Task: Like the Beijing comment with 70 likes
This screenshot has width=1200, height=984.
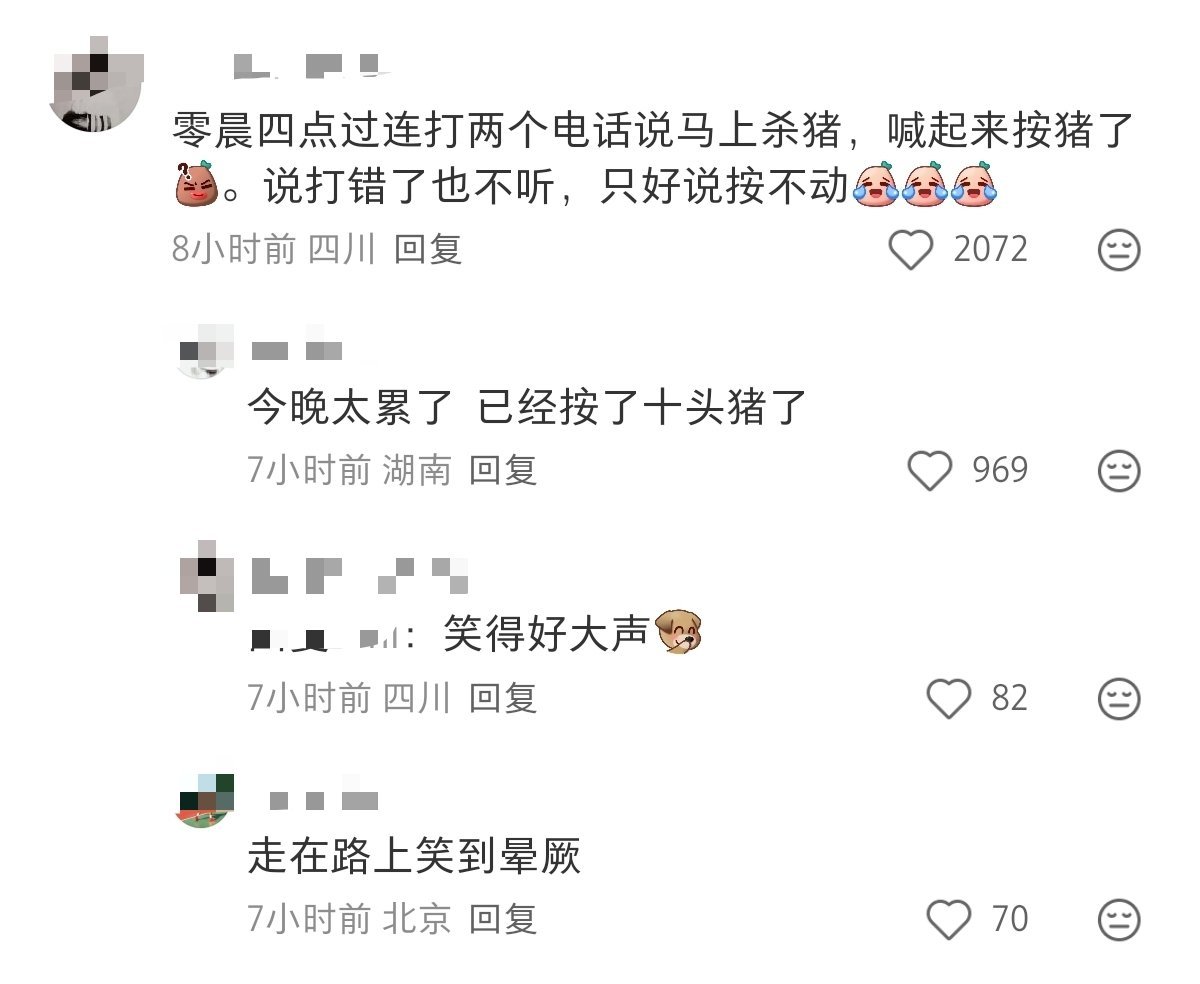Action: tap(949, 918)
